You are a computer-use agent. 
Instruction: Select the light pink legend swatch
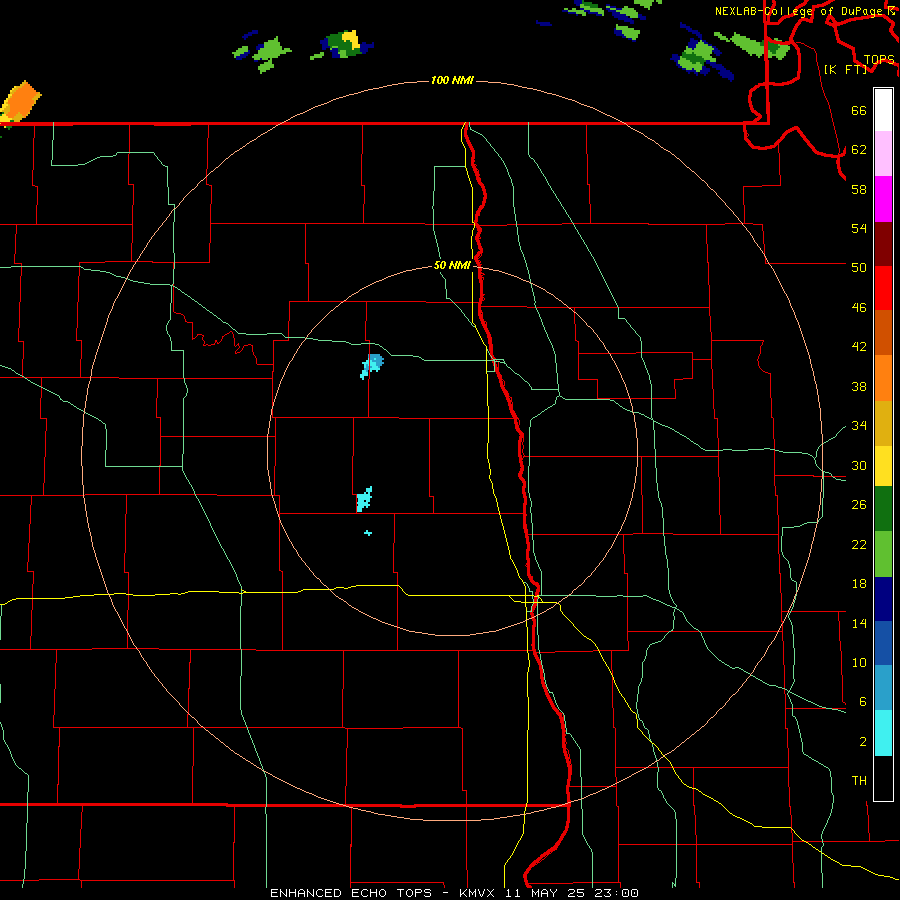(x=883, y=153)
